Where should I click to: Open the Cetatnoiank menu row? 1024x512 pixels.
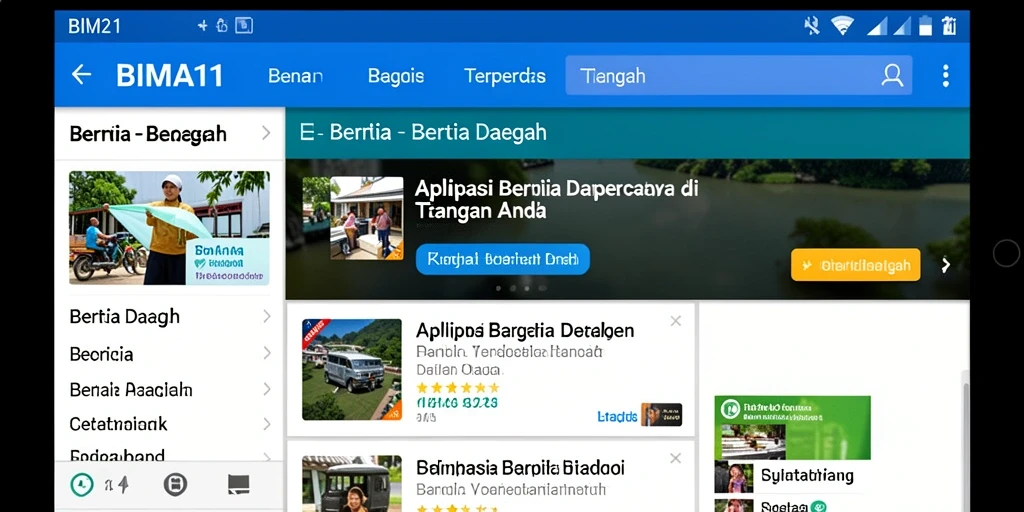coord(169,424)
